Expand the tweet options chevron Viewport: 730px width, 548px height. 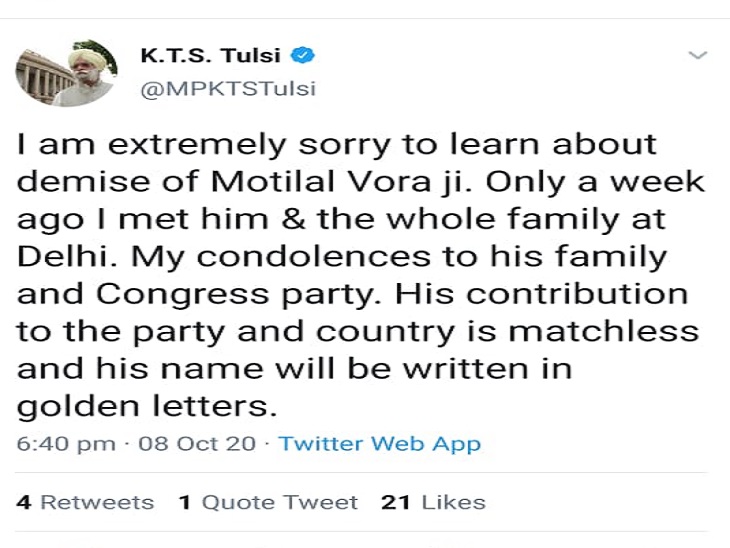coord(698,55)
